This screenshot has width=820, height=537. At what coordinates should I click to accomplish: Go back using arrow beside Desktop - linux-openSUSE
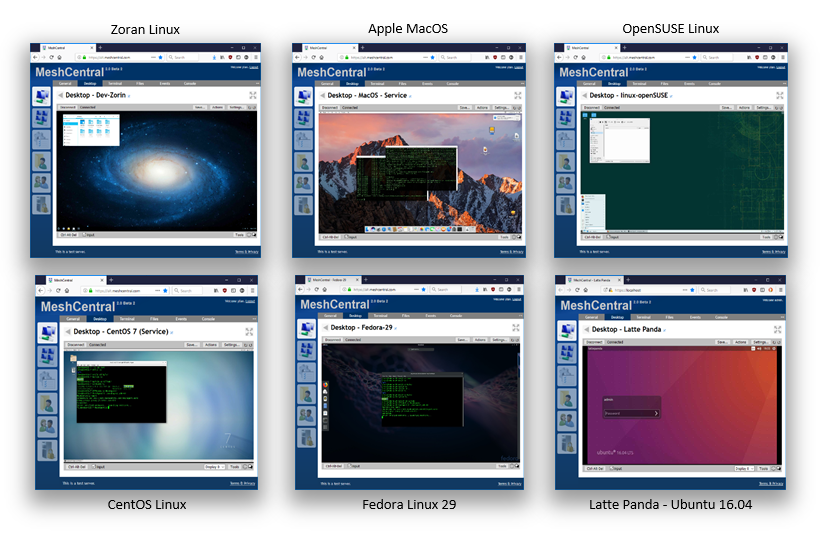(x=585, y=95)
